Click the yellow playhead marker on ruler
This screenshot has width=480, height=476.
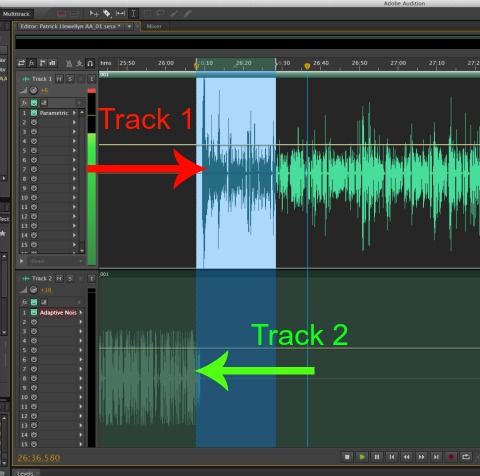pyautogui.click(x=307, y=66)
